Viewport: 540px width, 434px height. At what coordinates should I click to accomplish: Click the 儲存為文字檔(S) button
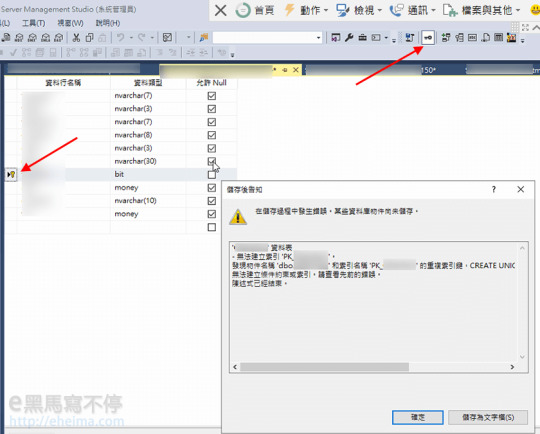[488, 417]
